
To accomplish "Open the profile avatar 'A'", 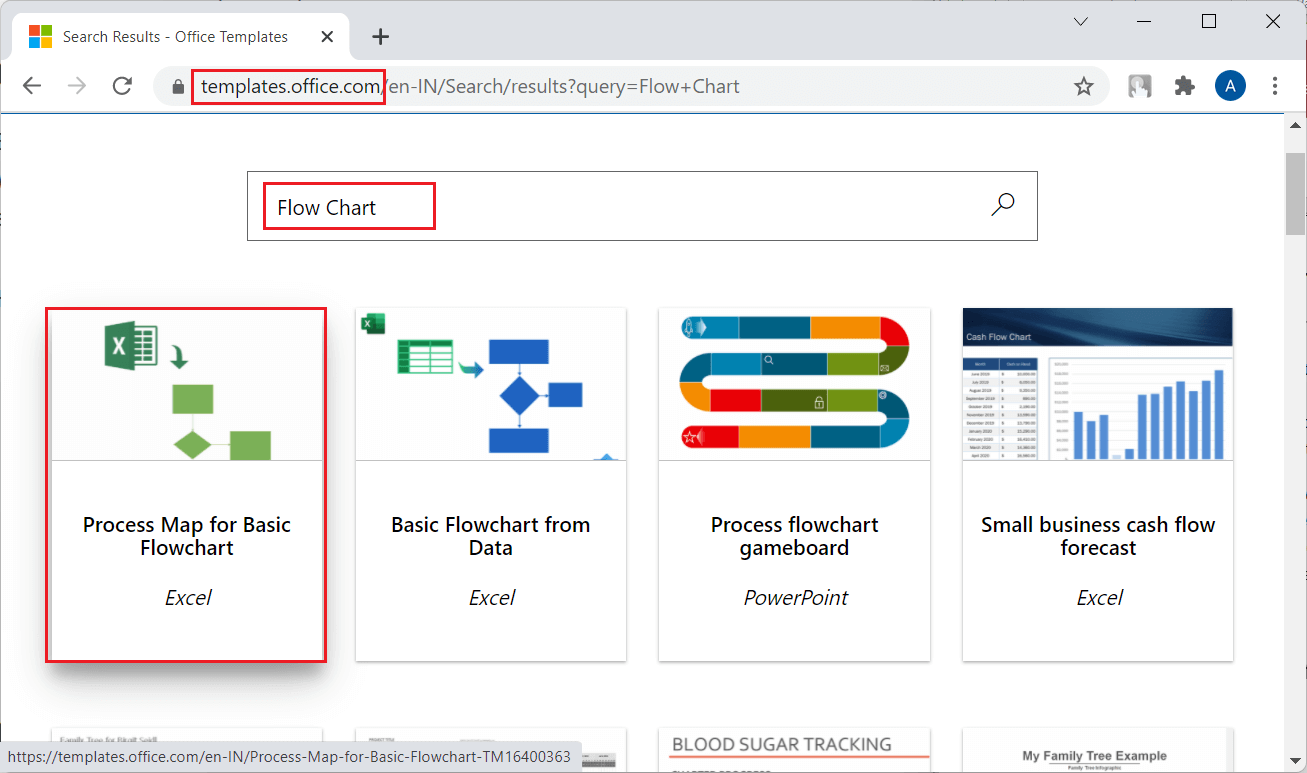I will 1230,86.
